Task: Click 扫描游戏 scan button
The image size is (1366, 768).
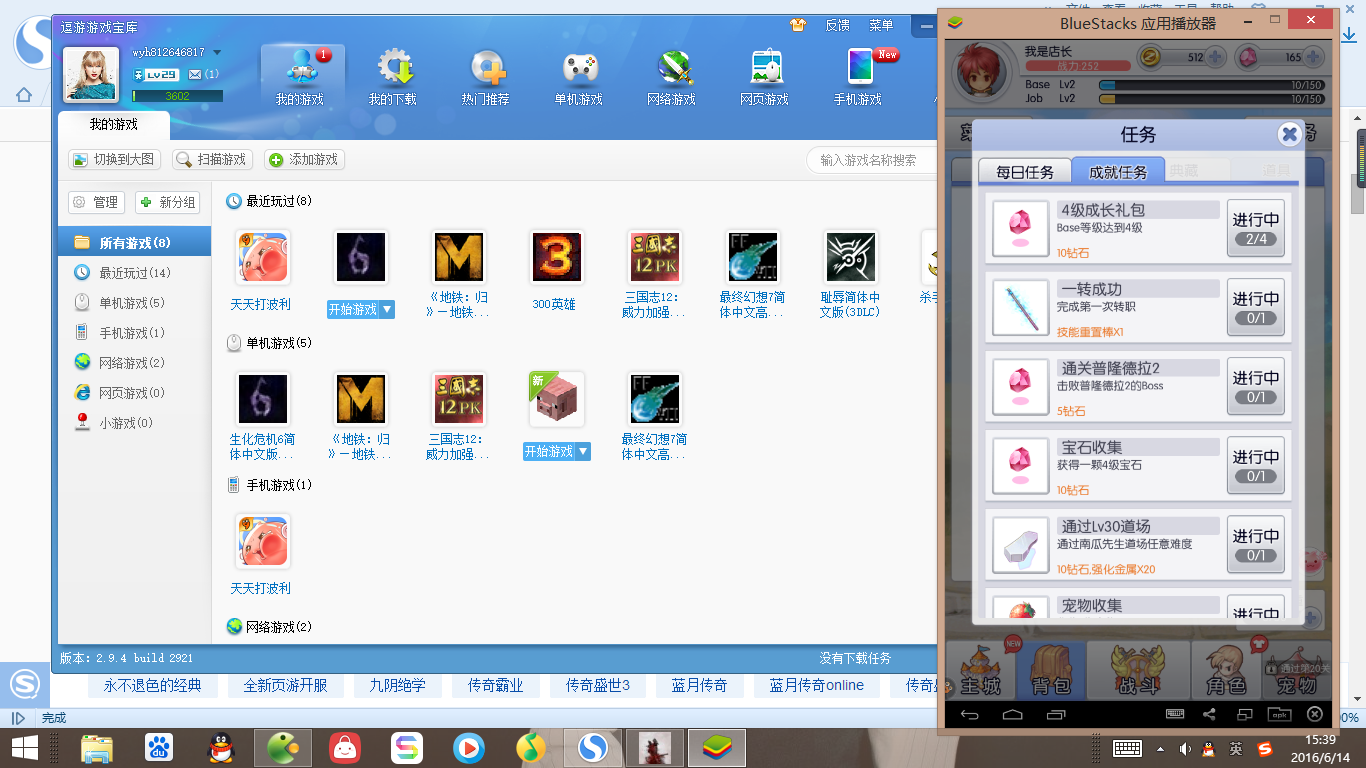Action: (x=212, y=159)
